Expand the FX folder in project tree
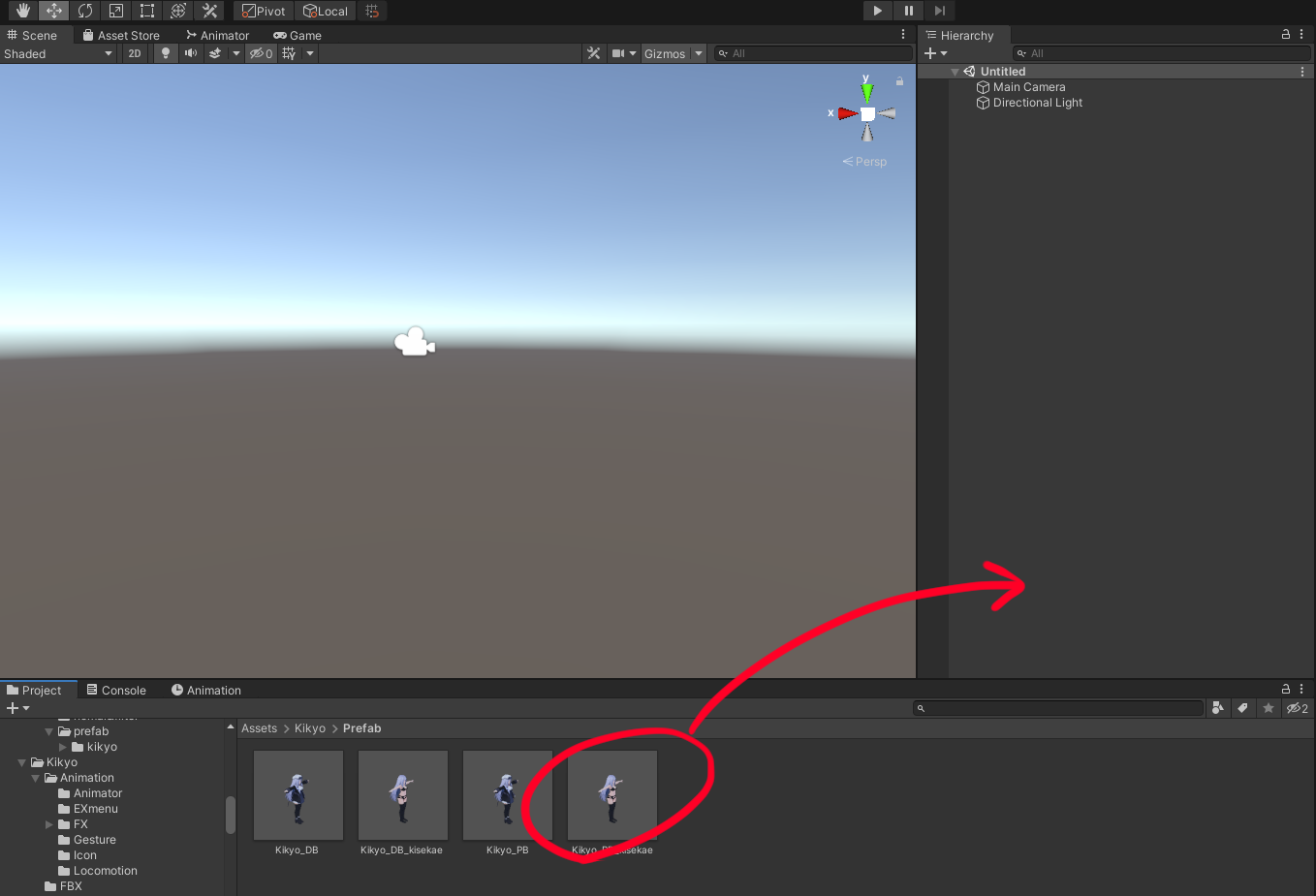The image size is (1316, 896). [49, 824]
